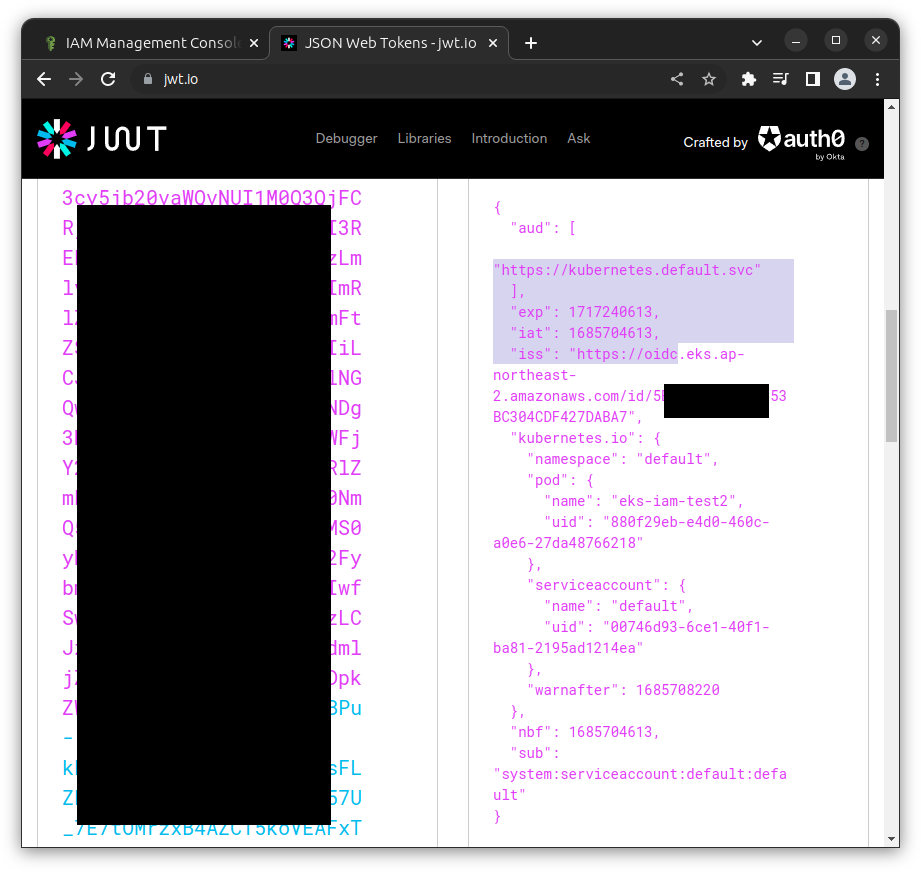
Task: Open media controls queue icon
Action: tap(781, 79)
